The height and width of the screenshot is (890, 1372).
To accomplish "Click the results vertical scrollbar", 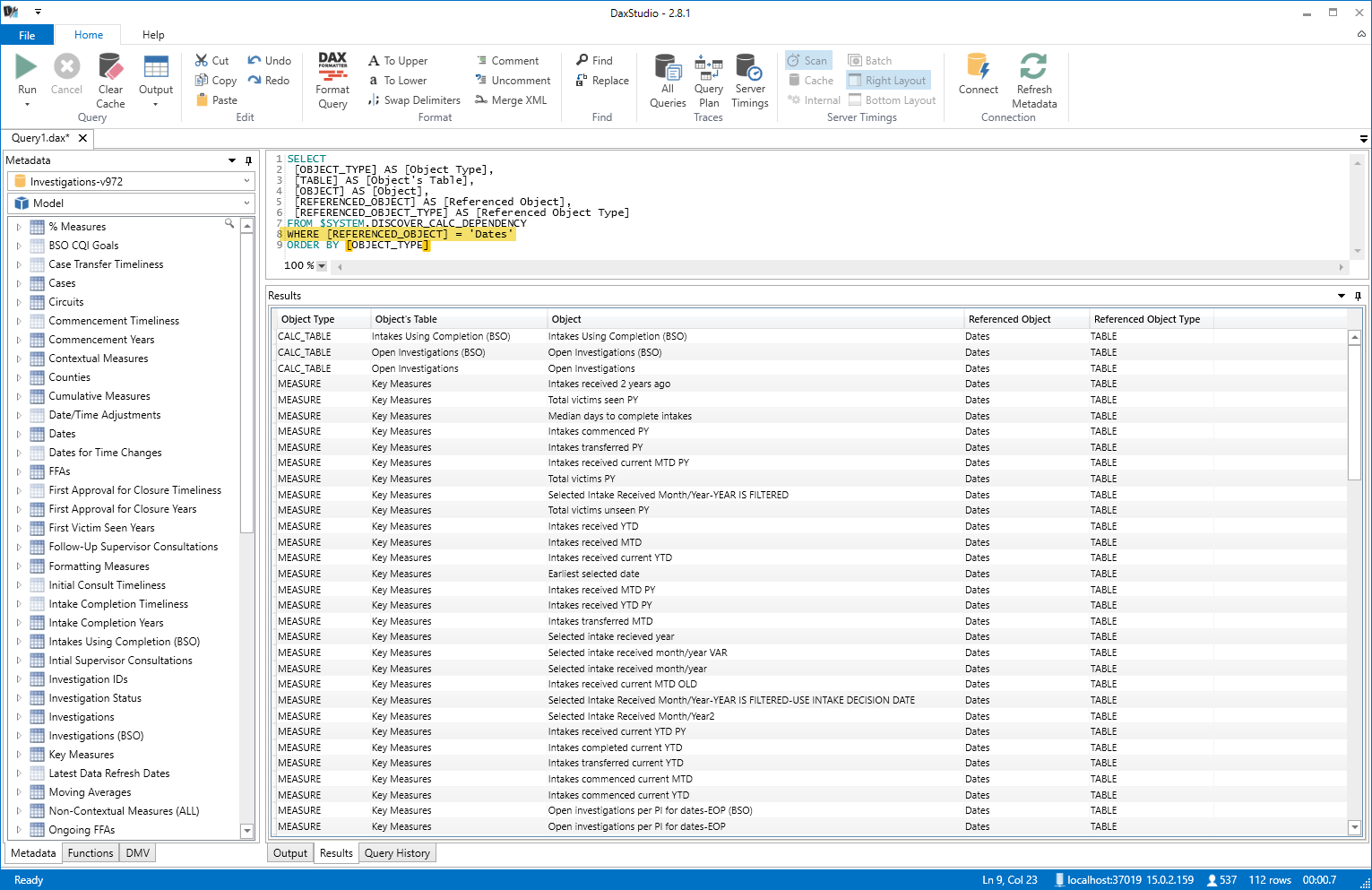I will tap(1354, 583).
